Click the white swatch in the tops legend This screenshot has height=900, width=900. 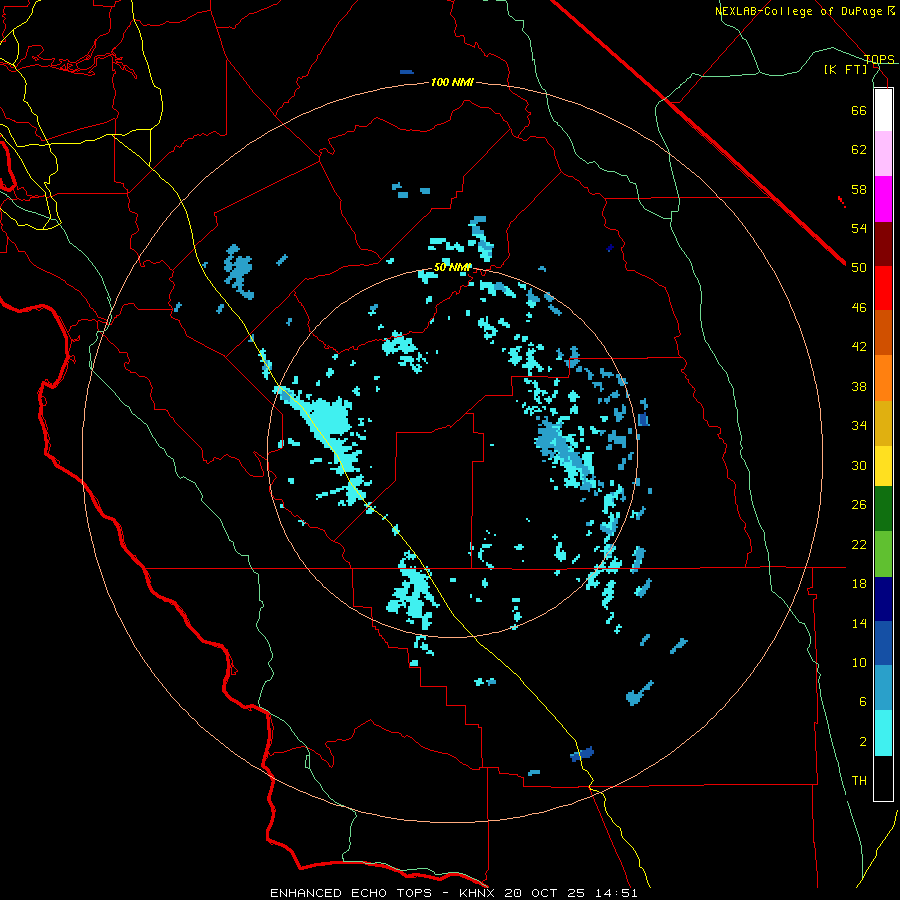coord(883,110)
